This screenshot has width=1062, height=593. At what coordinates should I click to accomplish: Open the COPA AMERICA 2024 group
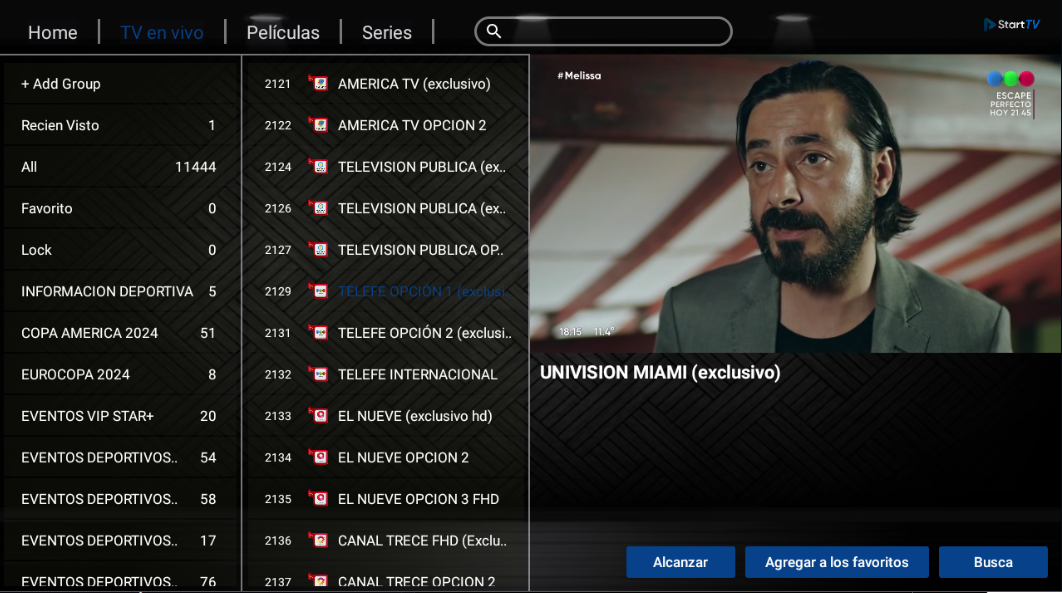point(121,333)
